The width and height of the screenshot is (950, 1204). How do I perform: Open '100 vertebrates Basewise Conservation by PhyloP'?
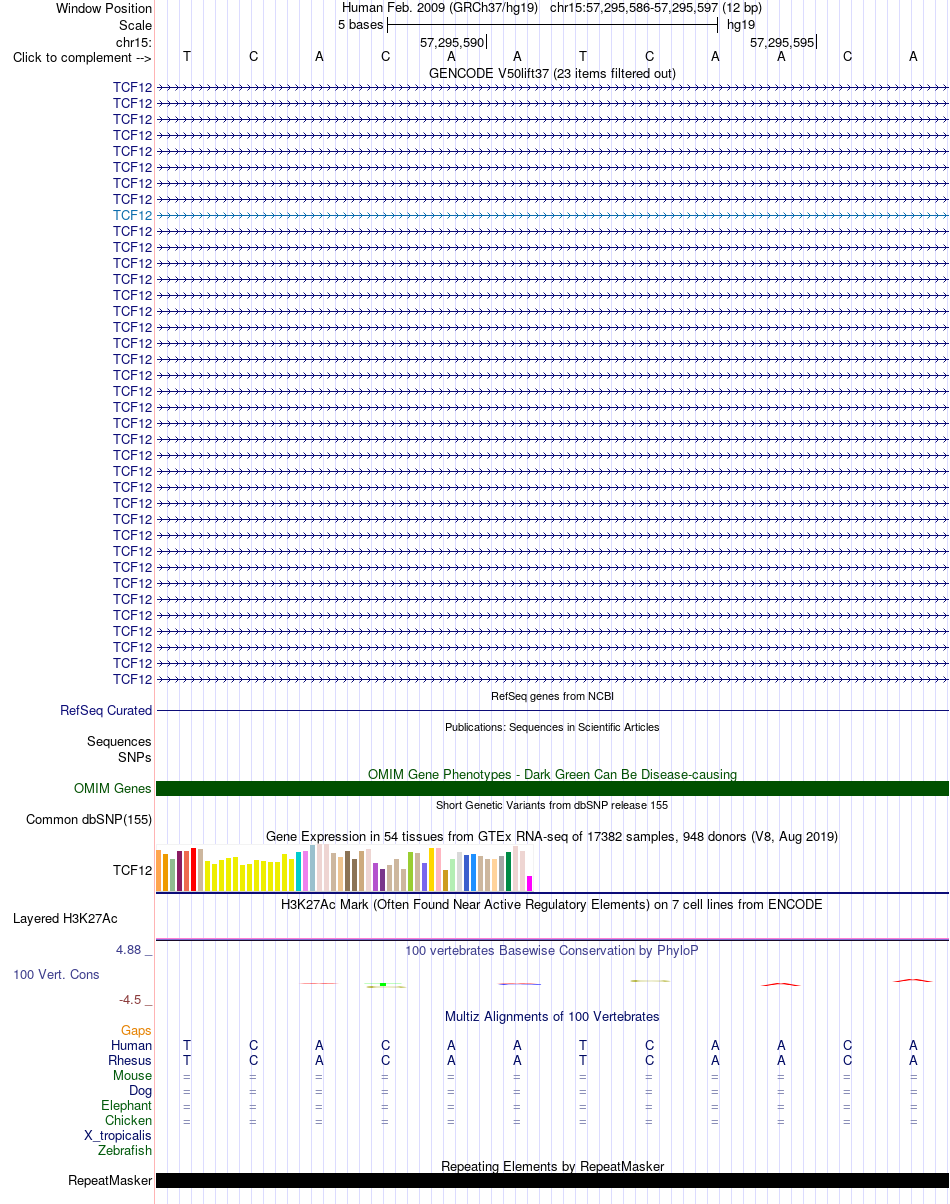point(552,950)
